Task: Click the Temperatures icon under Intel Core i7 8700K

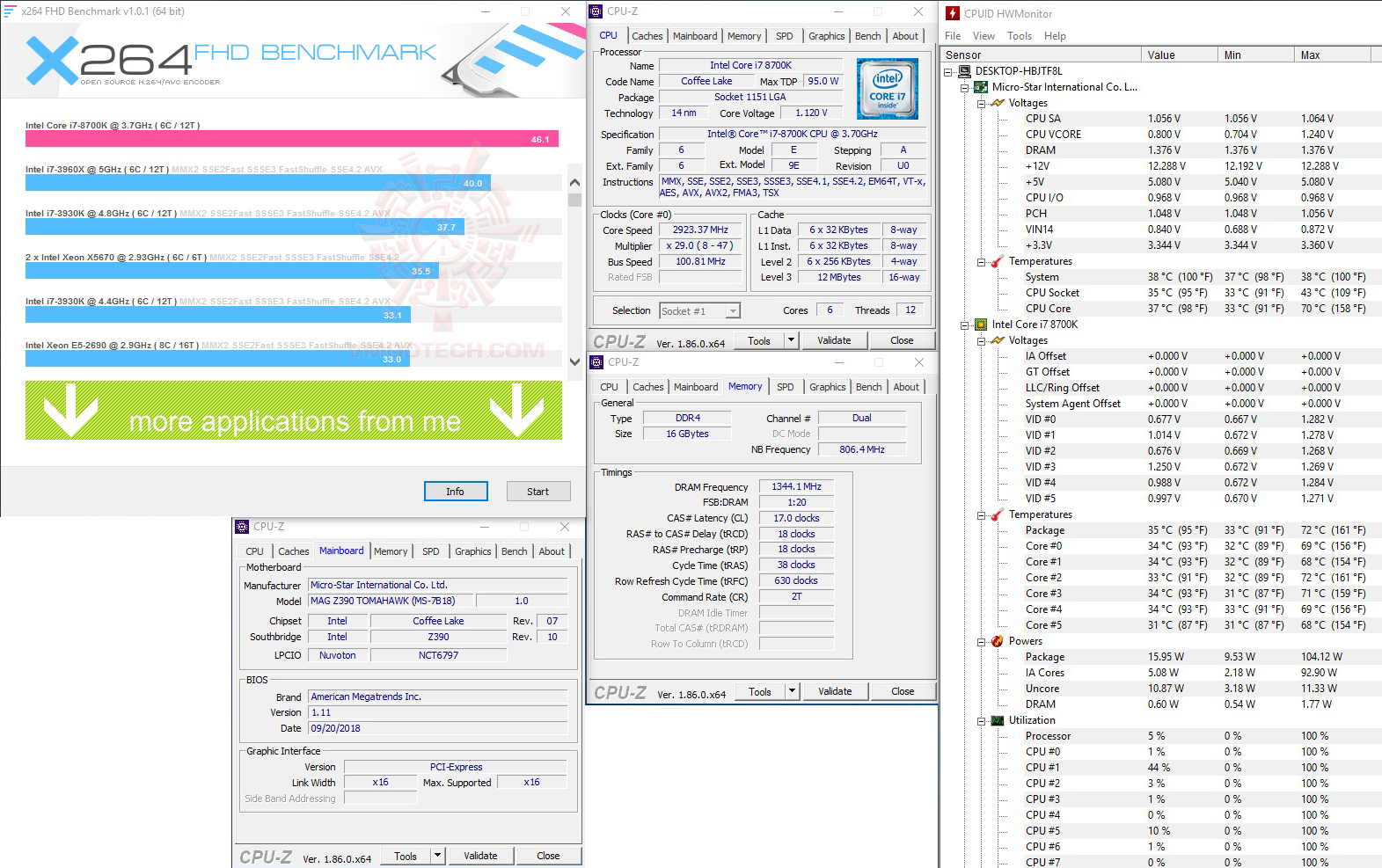Action: (x=998, y=514)
